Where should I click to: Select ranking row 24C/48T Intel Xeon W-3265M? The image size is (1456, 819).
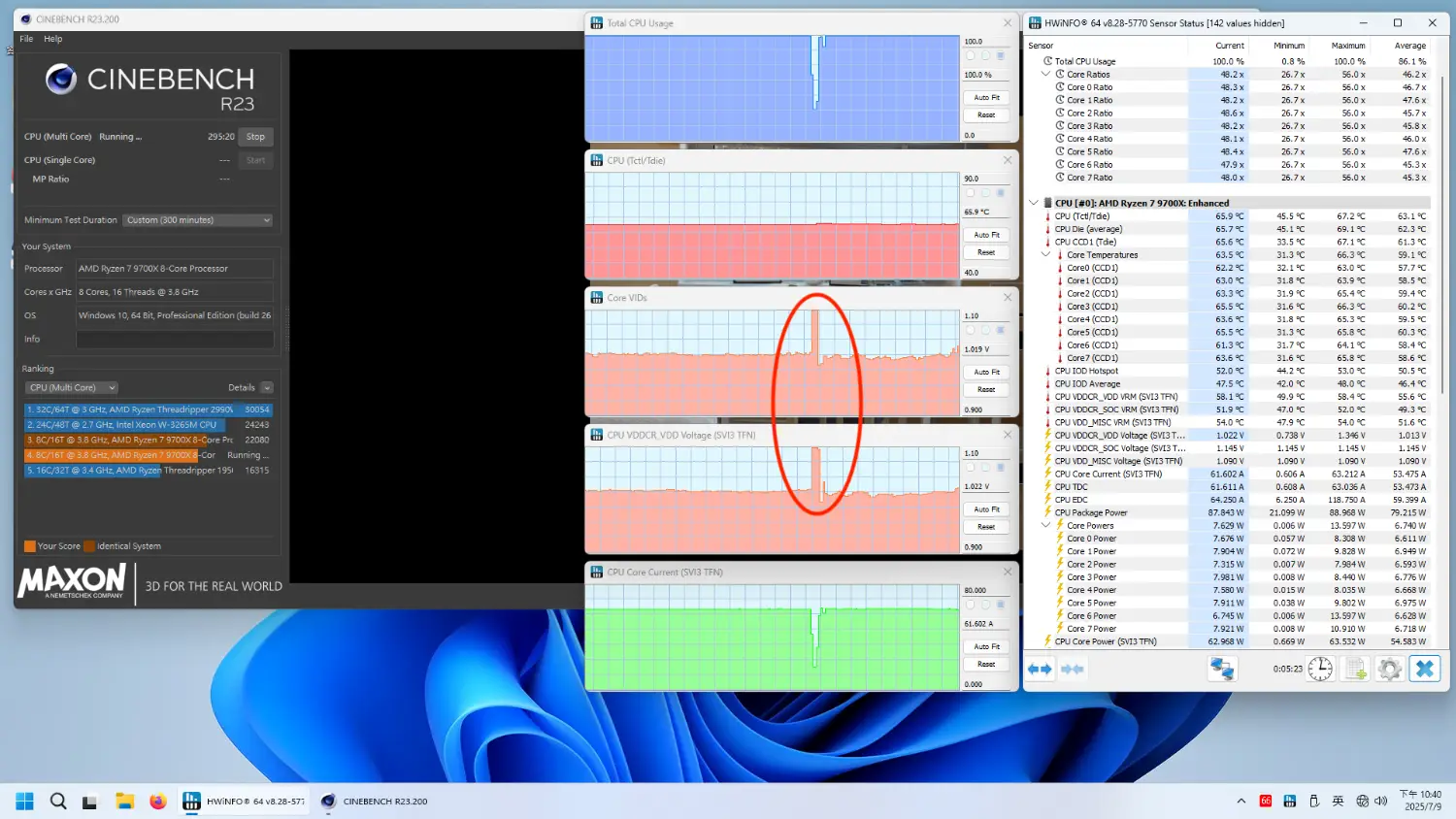click(148, 425)
